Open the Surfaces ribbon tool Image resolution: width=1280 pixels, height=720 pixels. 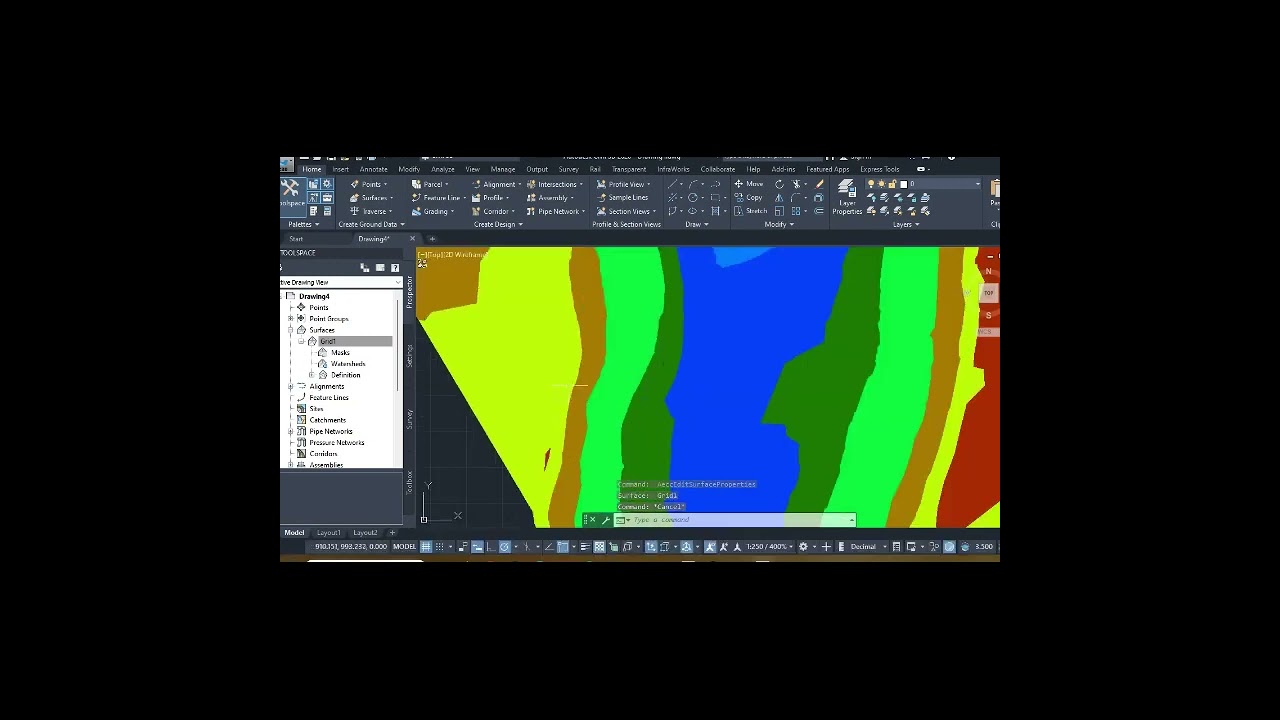point(372,198)
